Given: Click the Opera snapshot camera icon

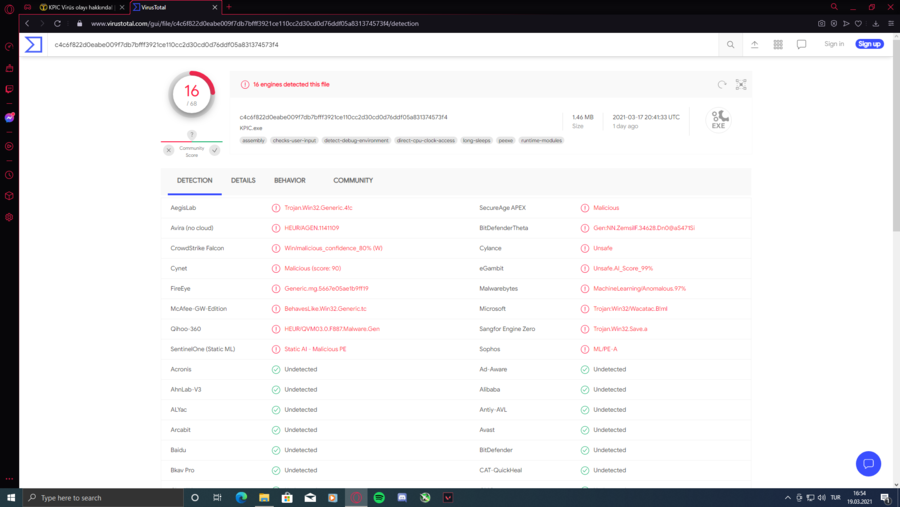Looking at the screenshot, I should click(x=821, y=23).
